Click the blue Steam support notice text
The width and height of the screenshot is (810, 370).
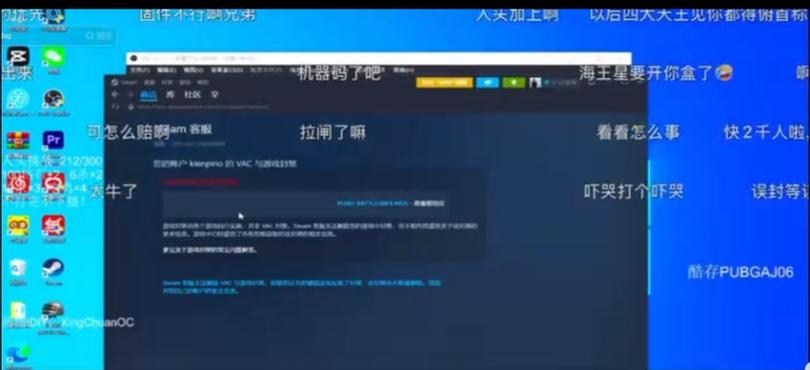[x=302, y=287]
